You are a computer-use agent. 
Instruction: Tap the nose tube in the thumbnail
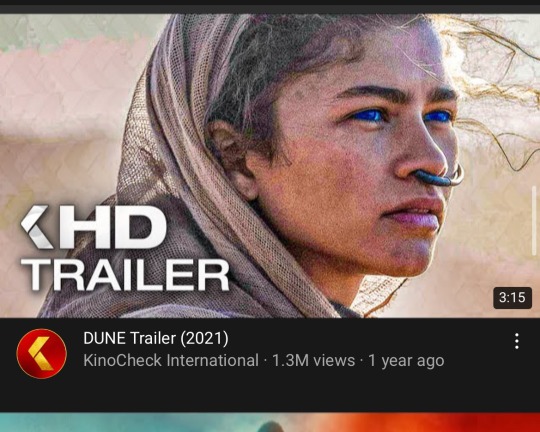[x=439, y=177]
